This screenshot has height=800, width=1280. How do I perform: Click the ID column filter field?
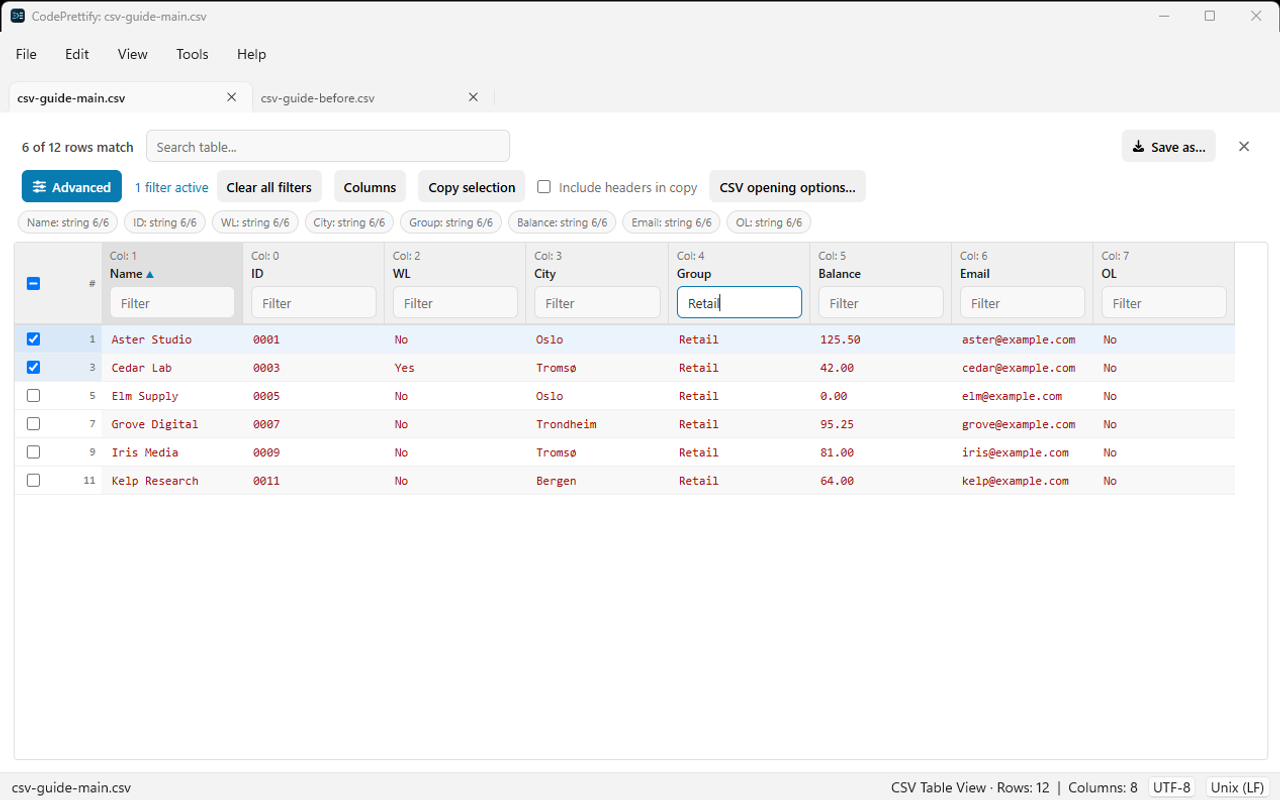(314, 303)
